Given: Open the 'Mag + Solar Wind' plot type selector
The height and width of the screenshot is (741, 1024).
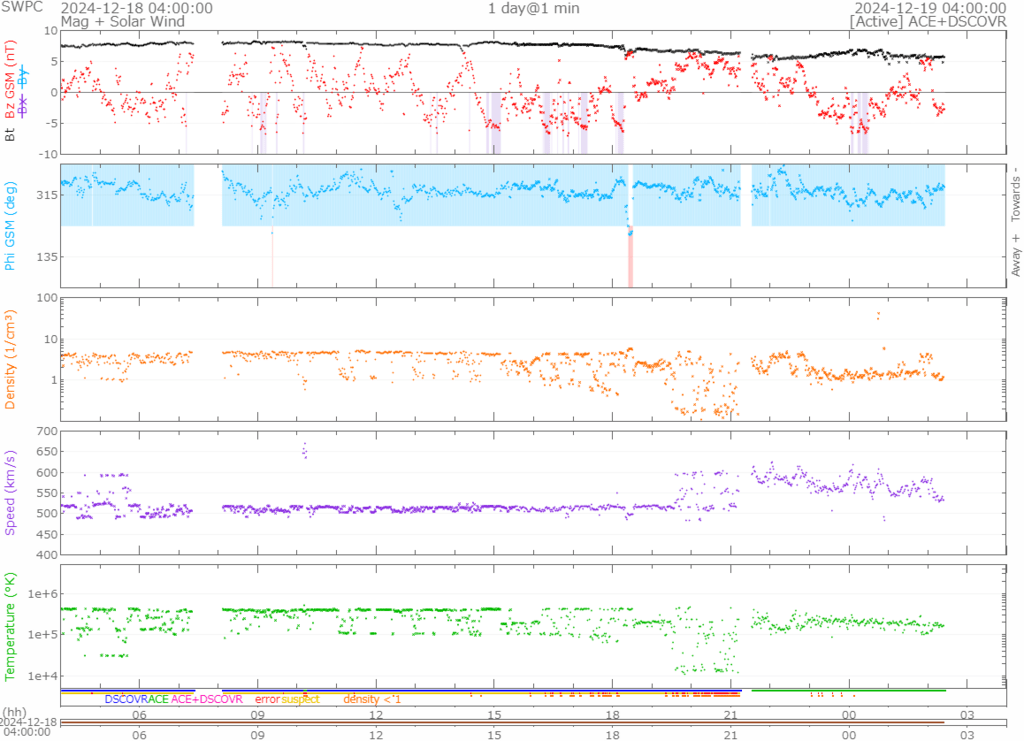Looking at the screenshot, I should tap(116, 20).
